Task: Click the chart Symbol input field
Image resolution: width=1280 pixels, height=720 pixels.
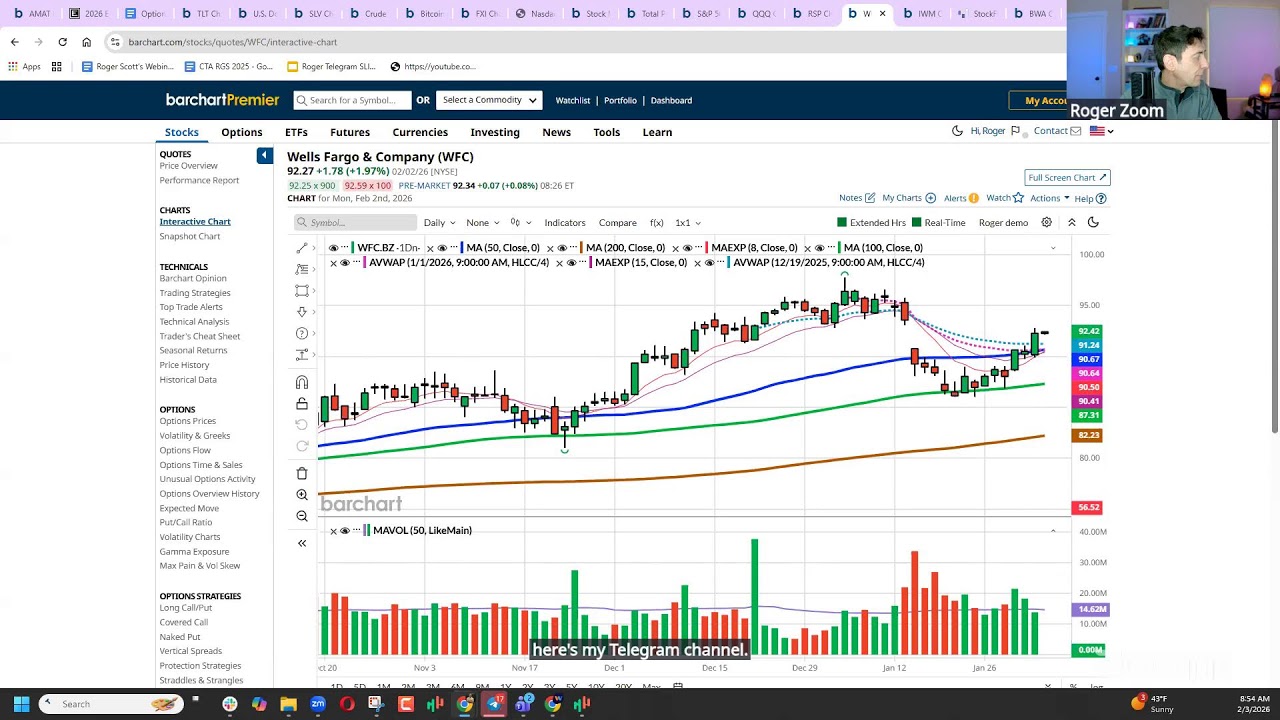Action: [355, 223]
